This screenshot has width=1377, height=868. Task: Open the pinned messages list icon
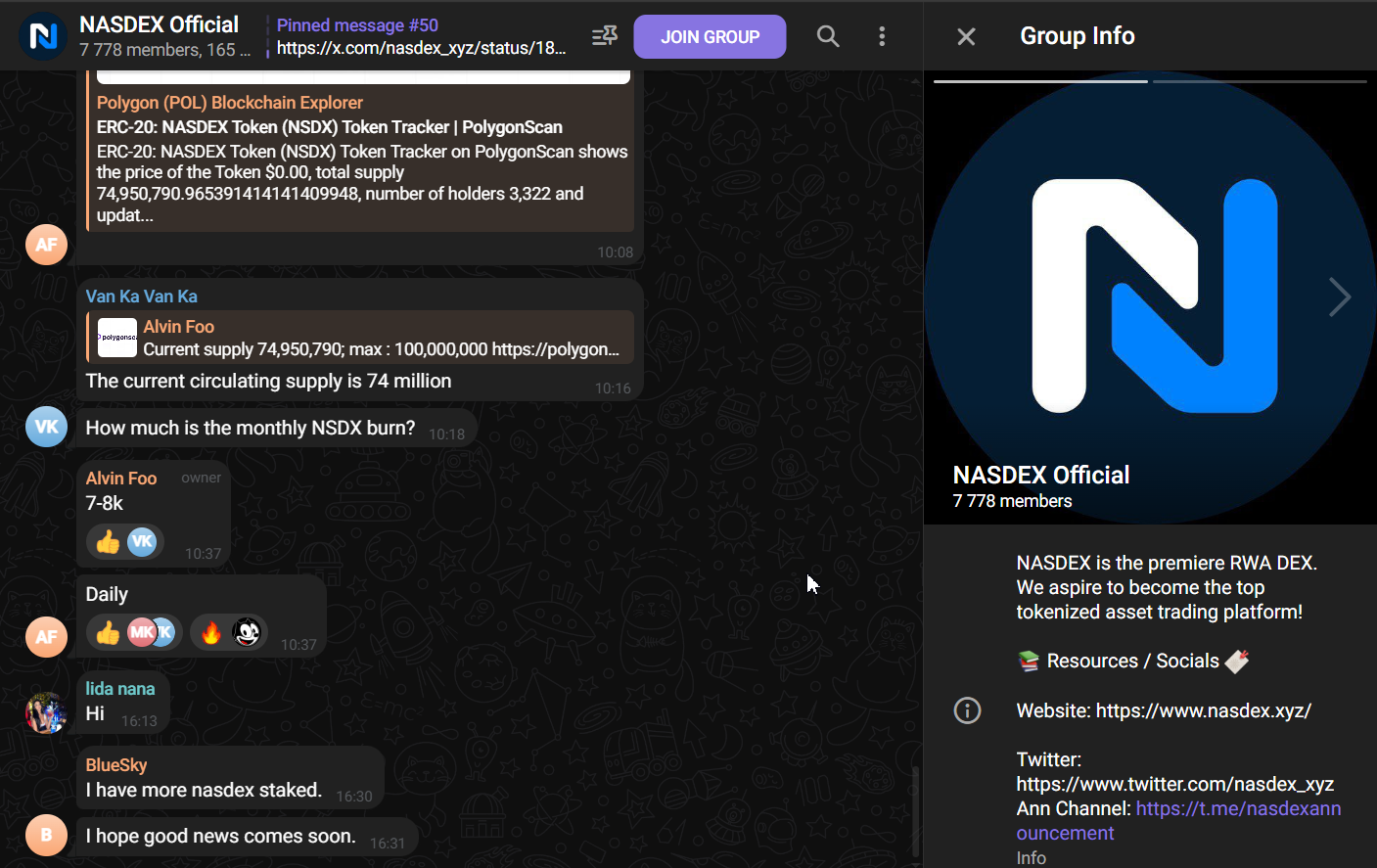coord(605,36)
